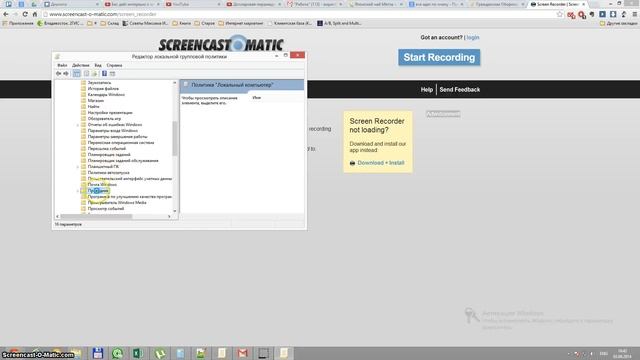Image resolution: width=640 pixels, height=360 pixels.
Task: Open the Gmail icon in the taskbar
Action: [x=242, y=353]
